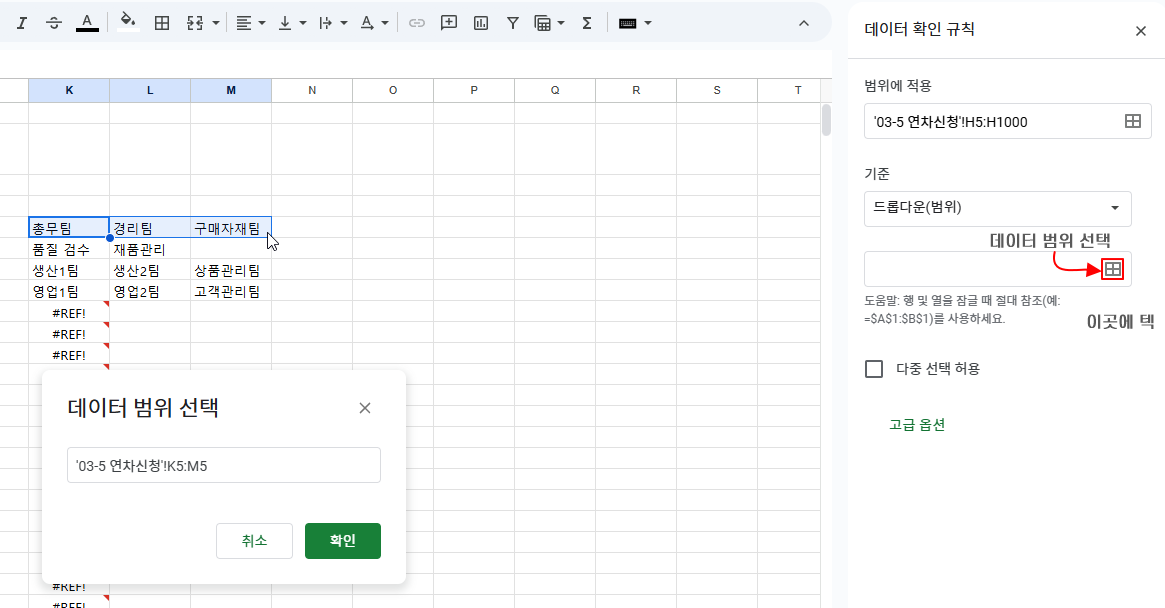Click grid icon in 범위에 적용 field
Viewport: 1165px width, 608px height.
click(x=1132, y=121)
